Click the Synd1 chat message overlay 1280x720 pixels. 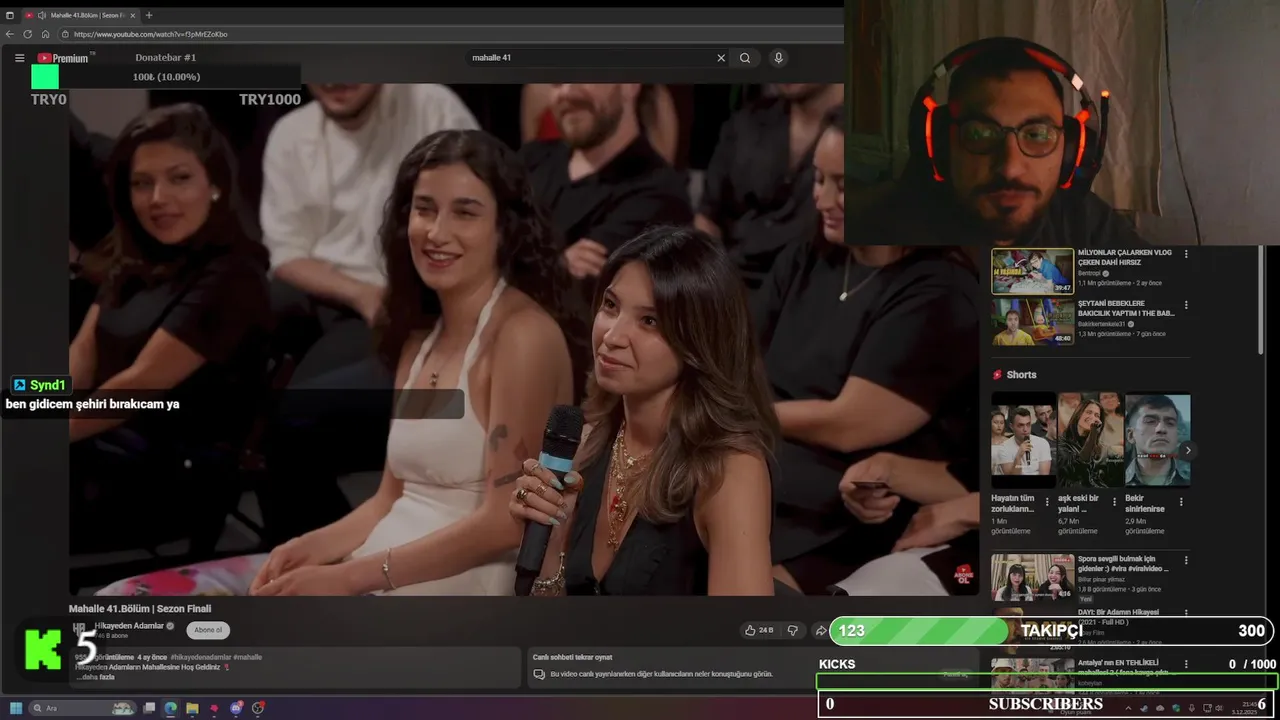(233, 396)
